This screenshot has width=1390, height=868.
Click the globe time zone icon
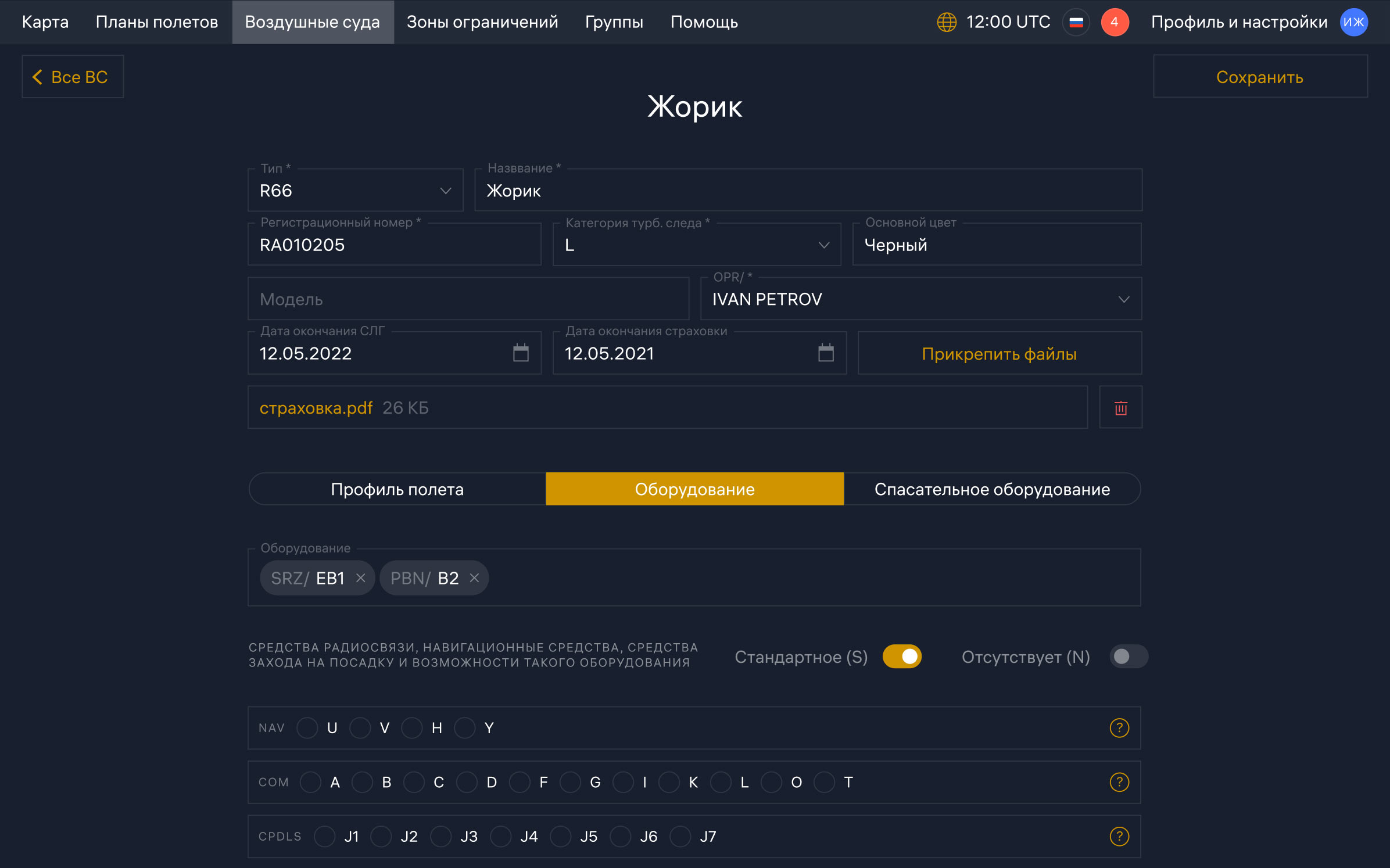[947, 22]
